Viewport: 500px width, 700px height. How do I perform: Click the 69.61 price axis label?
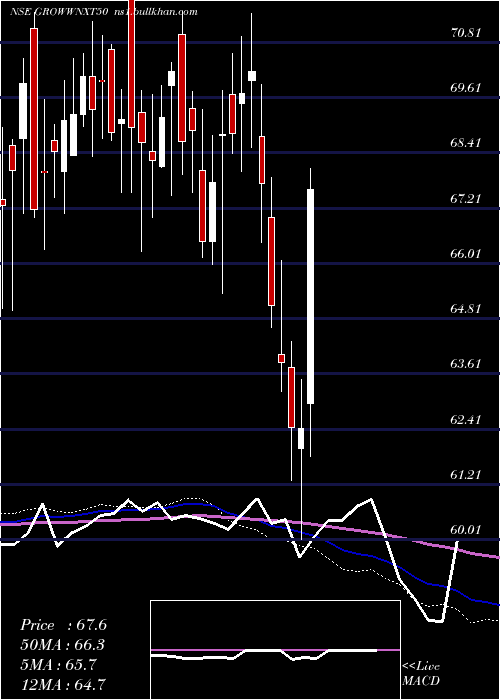(x=466, y=88)
